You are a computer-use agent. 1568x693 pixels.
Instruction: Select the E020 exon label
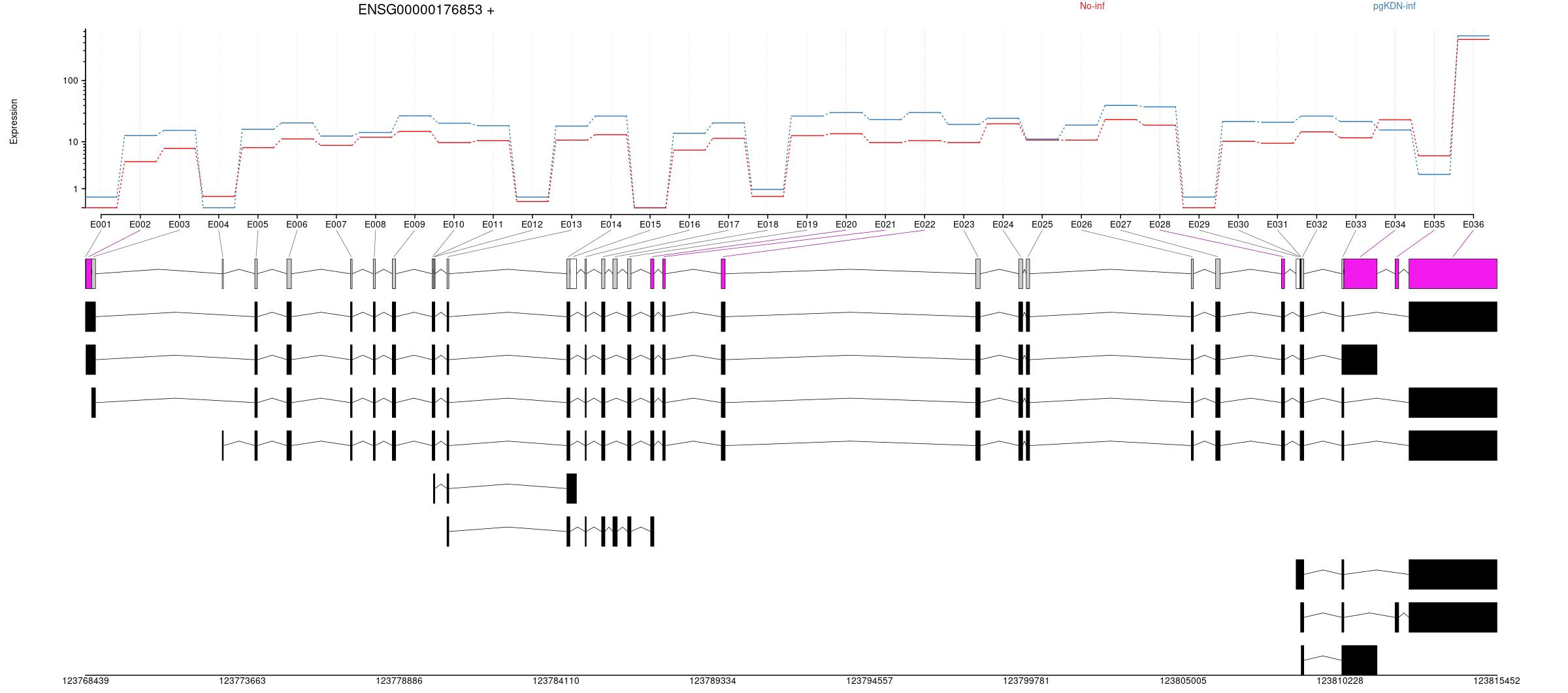845,224
